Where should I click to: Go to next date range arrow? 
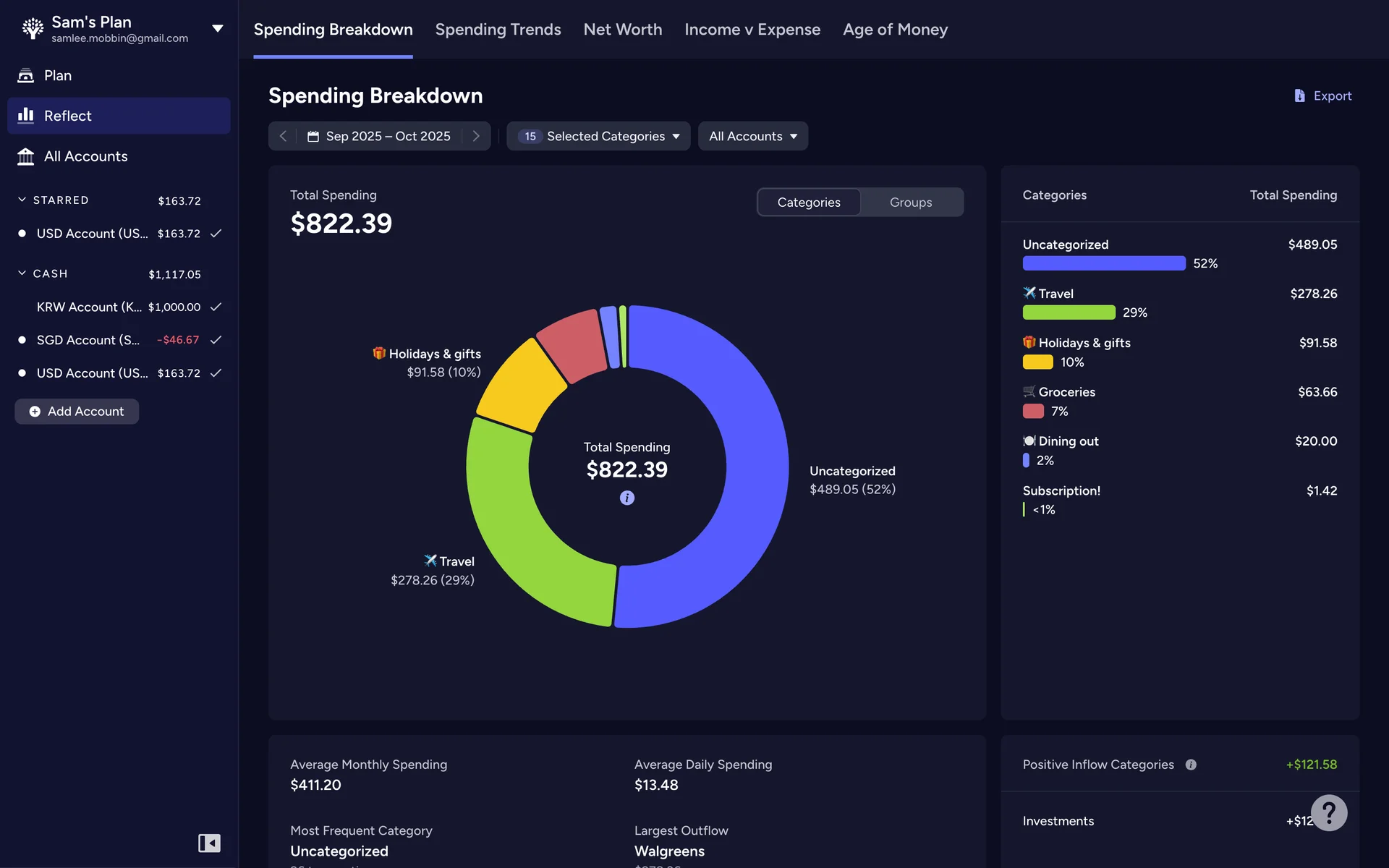476,136
